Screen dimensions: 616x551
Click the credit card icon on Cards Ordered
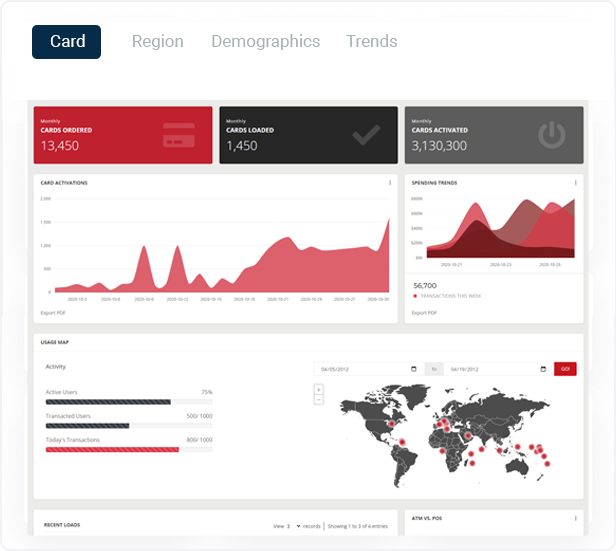click(179, 135)
